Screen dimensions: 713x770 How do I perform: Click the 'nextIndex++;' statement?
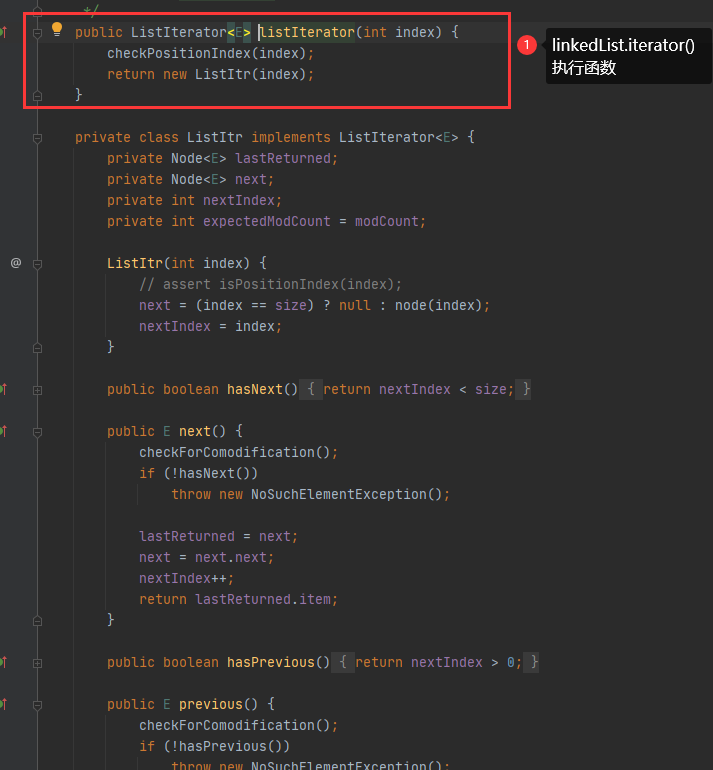pos(187,578)
